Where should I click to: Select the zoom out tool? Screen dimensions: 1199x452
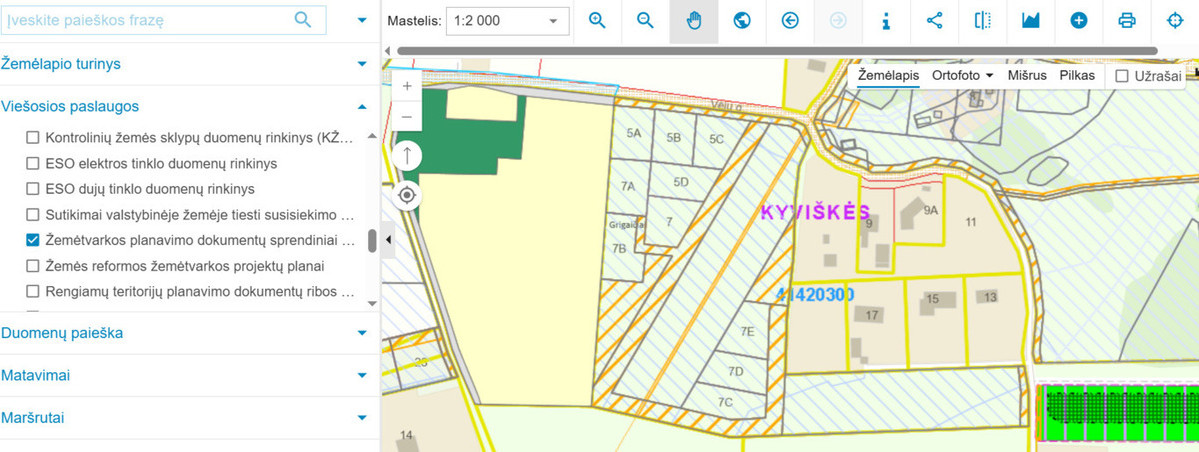[645, 21]
